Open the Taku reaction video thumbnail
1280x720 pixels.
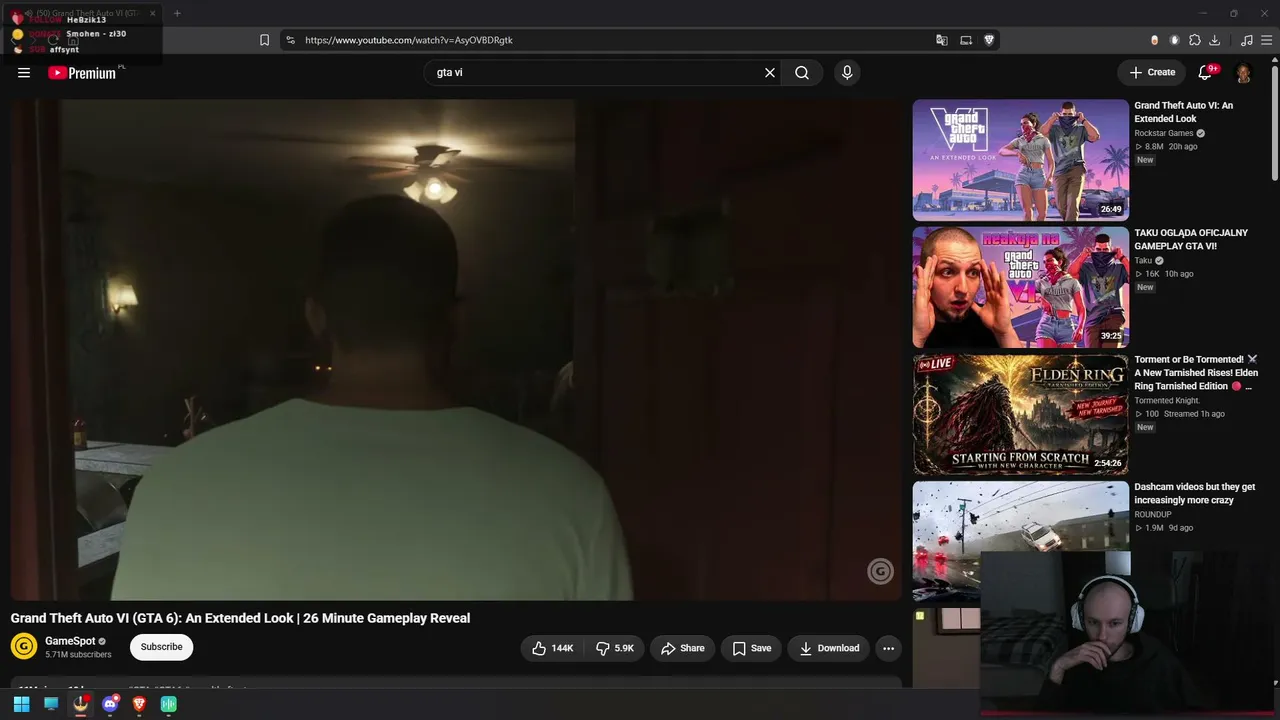[x=1021, y=287]
